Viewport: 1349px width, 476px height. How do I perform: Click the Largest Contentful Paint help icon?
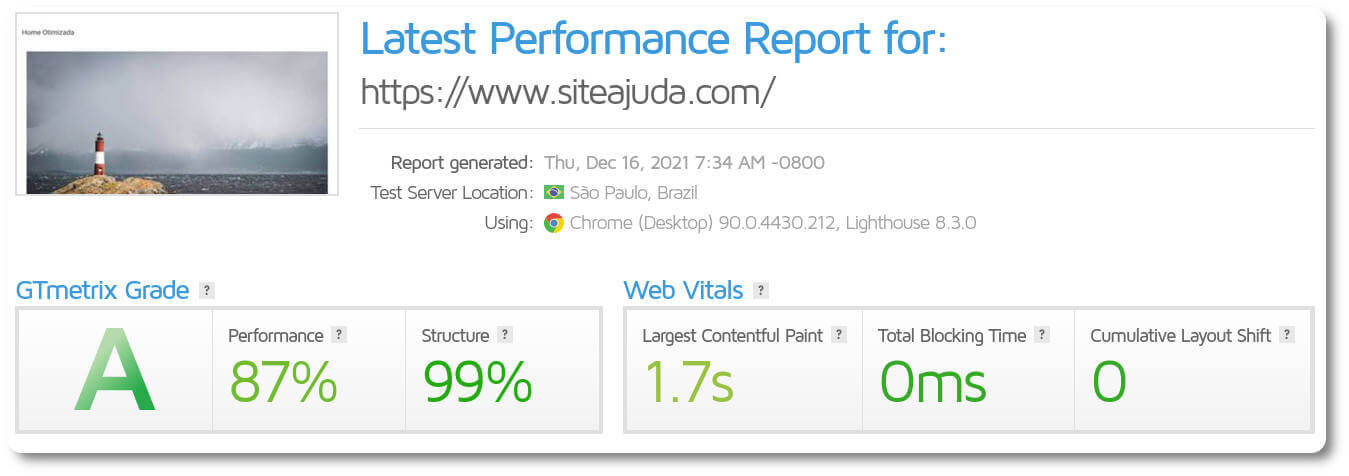[x=839, y=335]
